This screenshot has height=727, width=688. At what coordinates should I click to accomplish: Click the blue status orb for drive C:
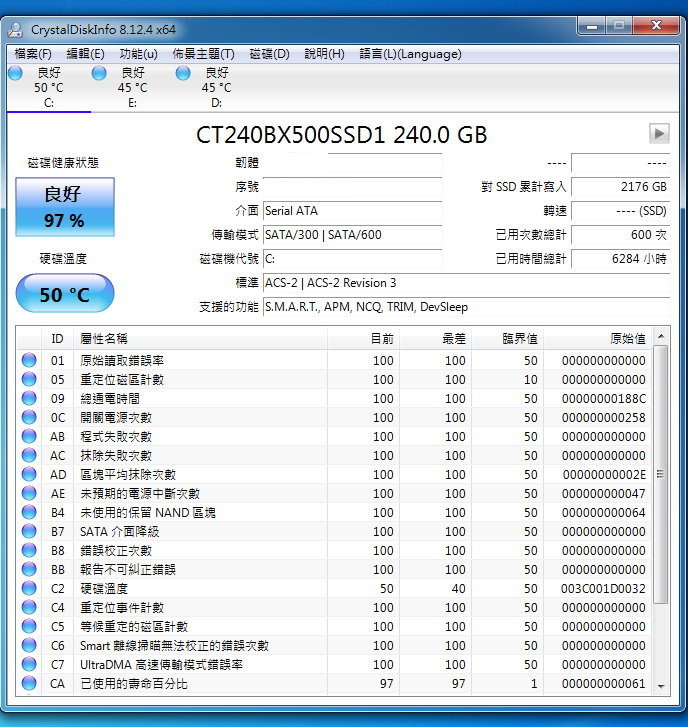(x=15, y=73)
